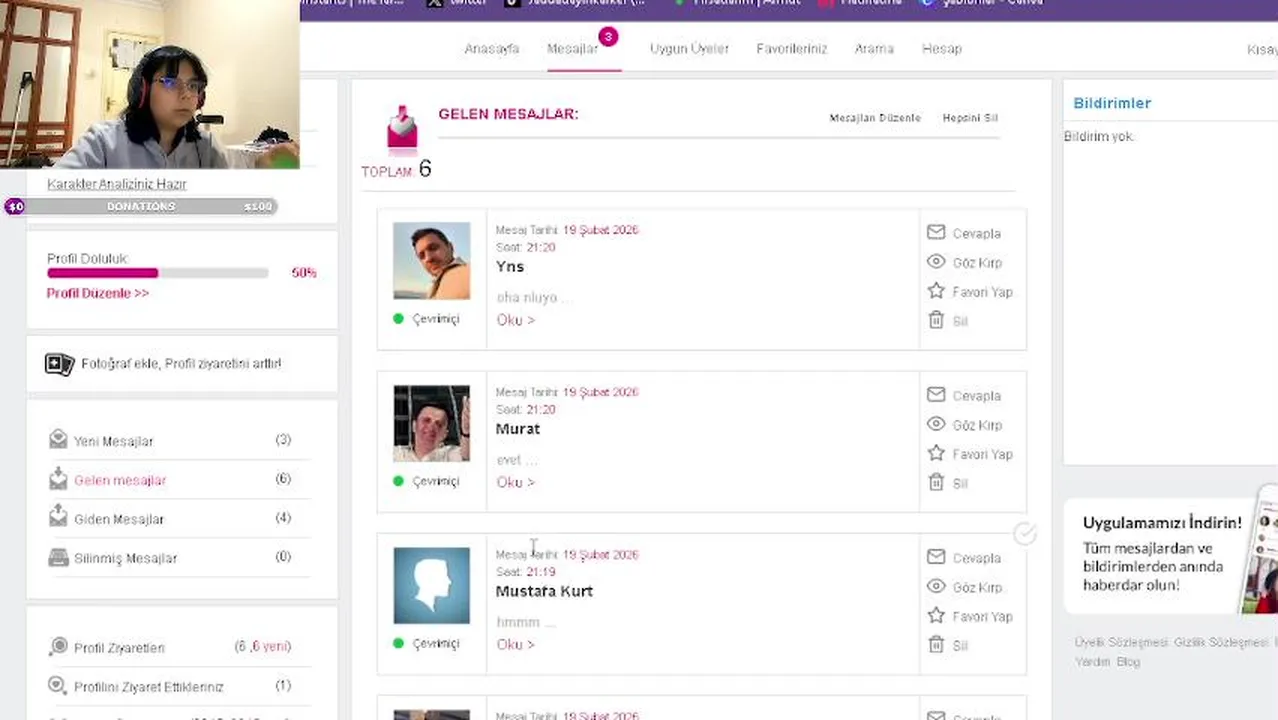Open Profil Ziyaretleri list
Screen dimensions: 1278x720
pos(119,648)
